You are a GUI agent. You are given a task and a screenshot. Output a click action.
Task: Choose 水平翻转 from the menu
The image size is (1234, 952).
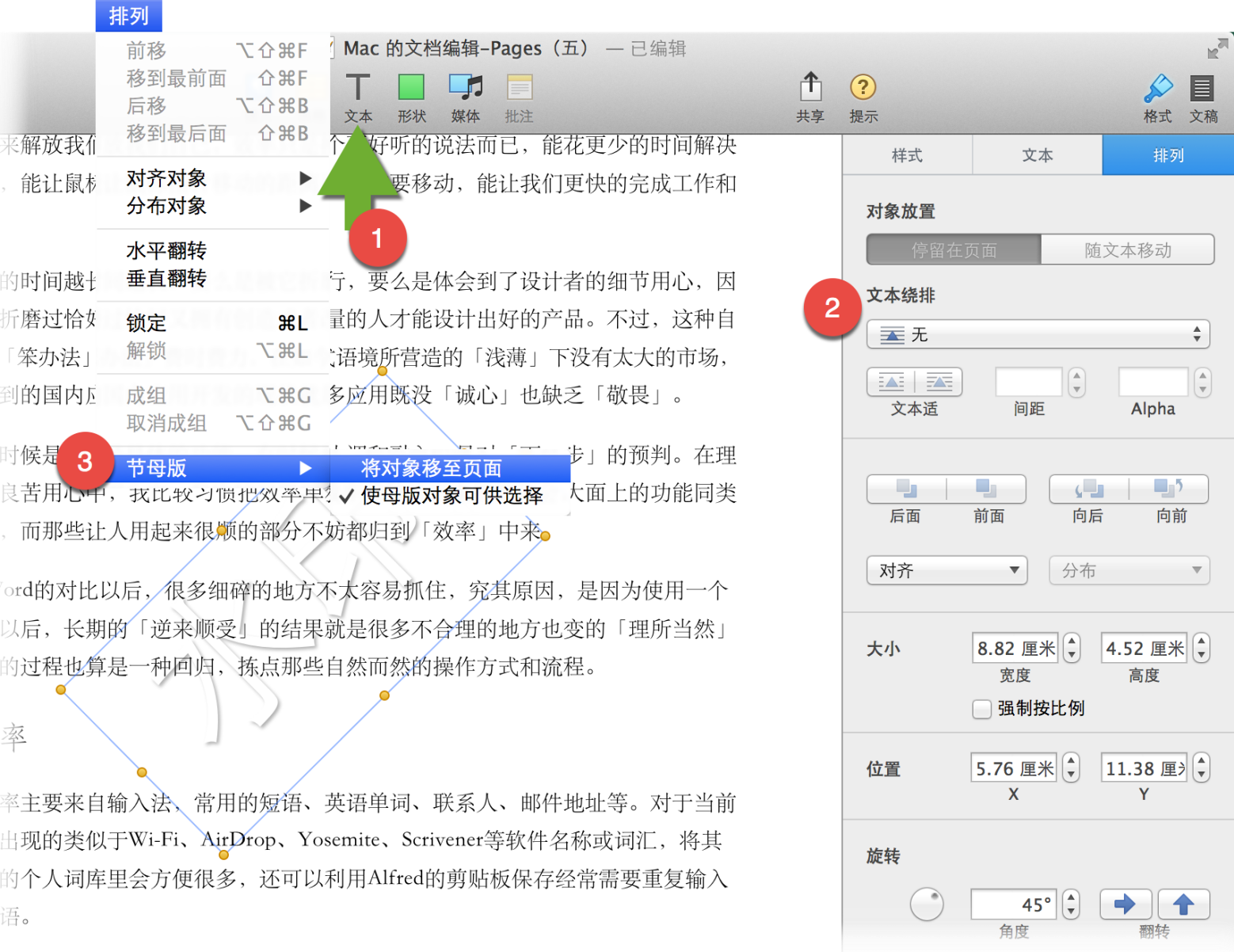coord(213,251)
